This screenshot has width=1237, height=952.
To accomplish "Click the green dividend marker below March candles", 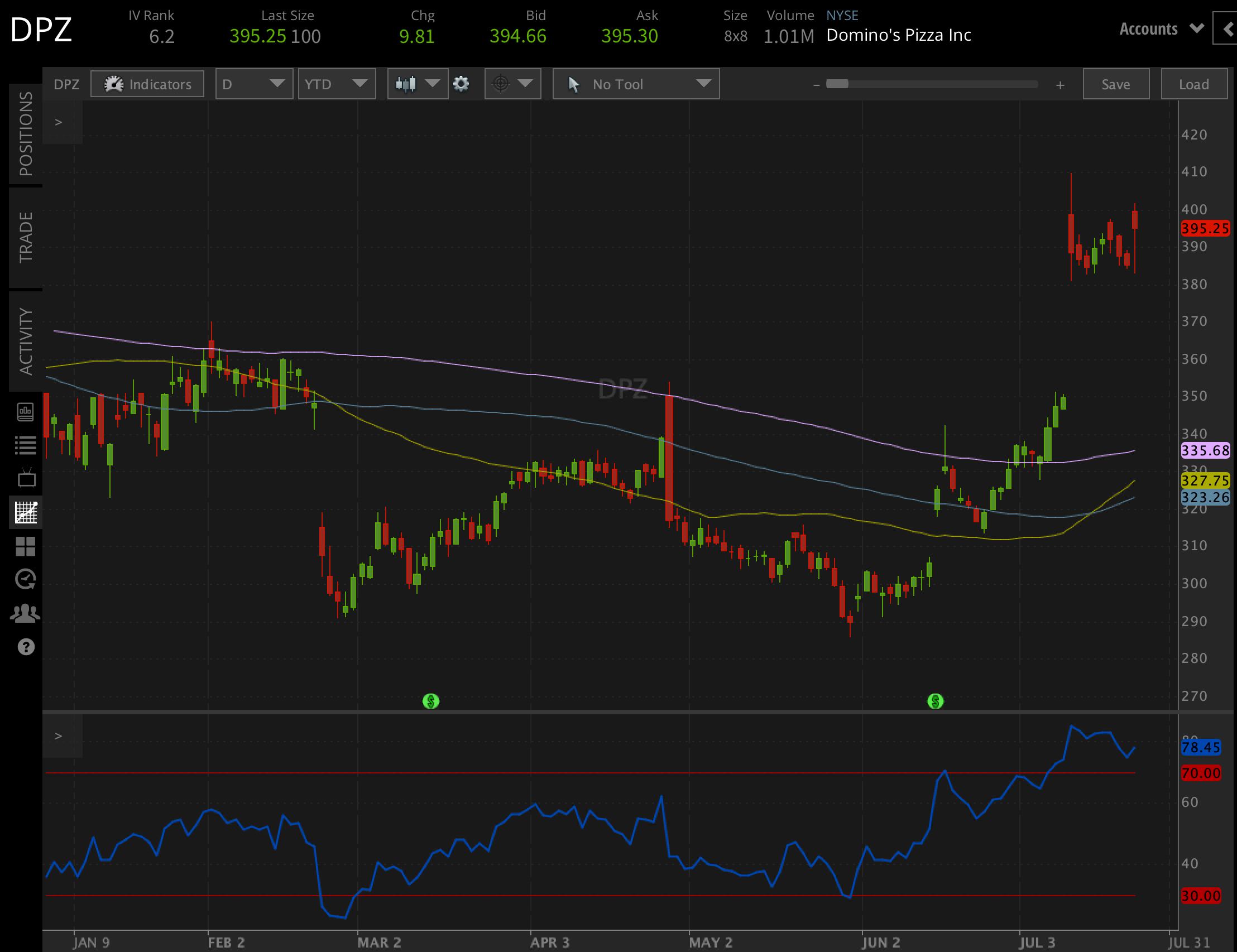I will coord(431,701).
